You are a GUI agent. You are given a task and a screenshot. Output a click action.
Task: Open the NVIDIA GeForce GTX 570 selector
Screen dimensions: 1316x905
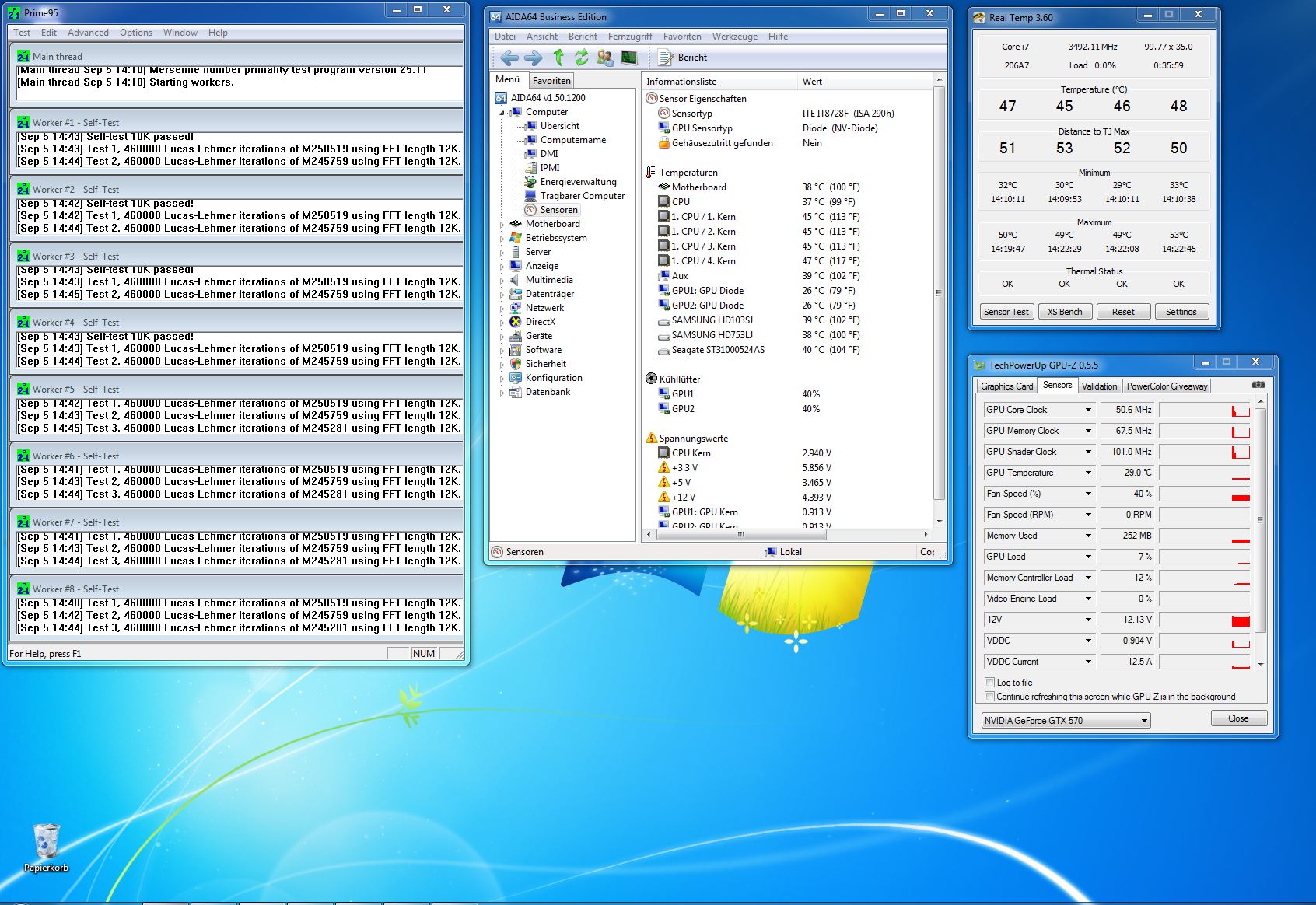pos(1066,721)
